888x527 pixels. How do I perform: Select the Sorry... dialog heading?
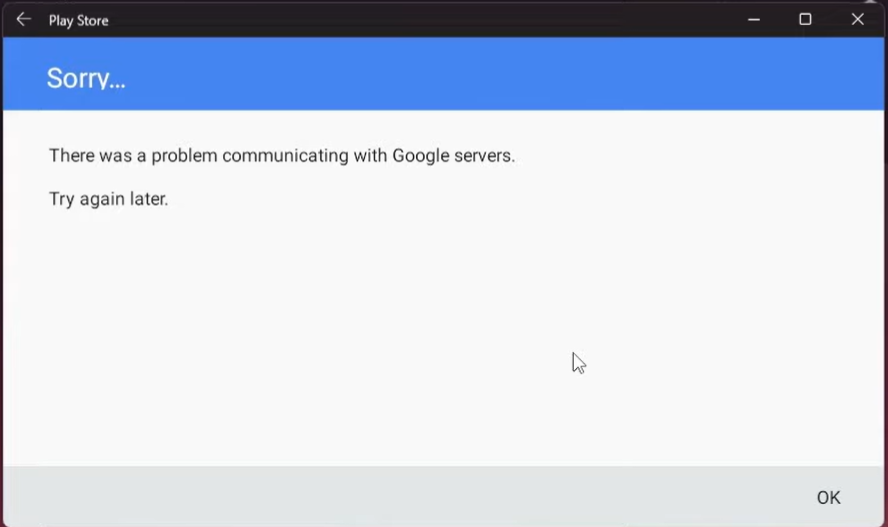pos(86,78)
